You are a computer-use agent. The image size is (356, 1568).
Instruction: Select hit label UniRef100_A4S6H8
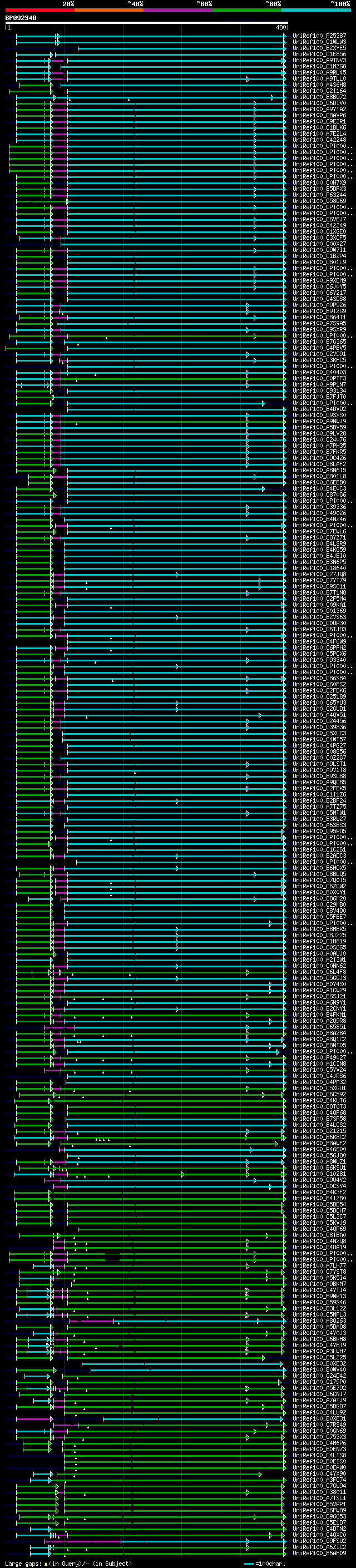[319, 85]
